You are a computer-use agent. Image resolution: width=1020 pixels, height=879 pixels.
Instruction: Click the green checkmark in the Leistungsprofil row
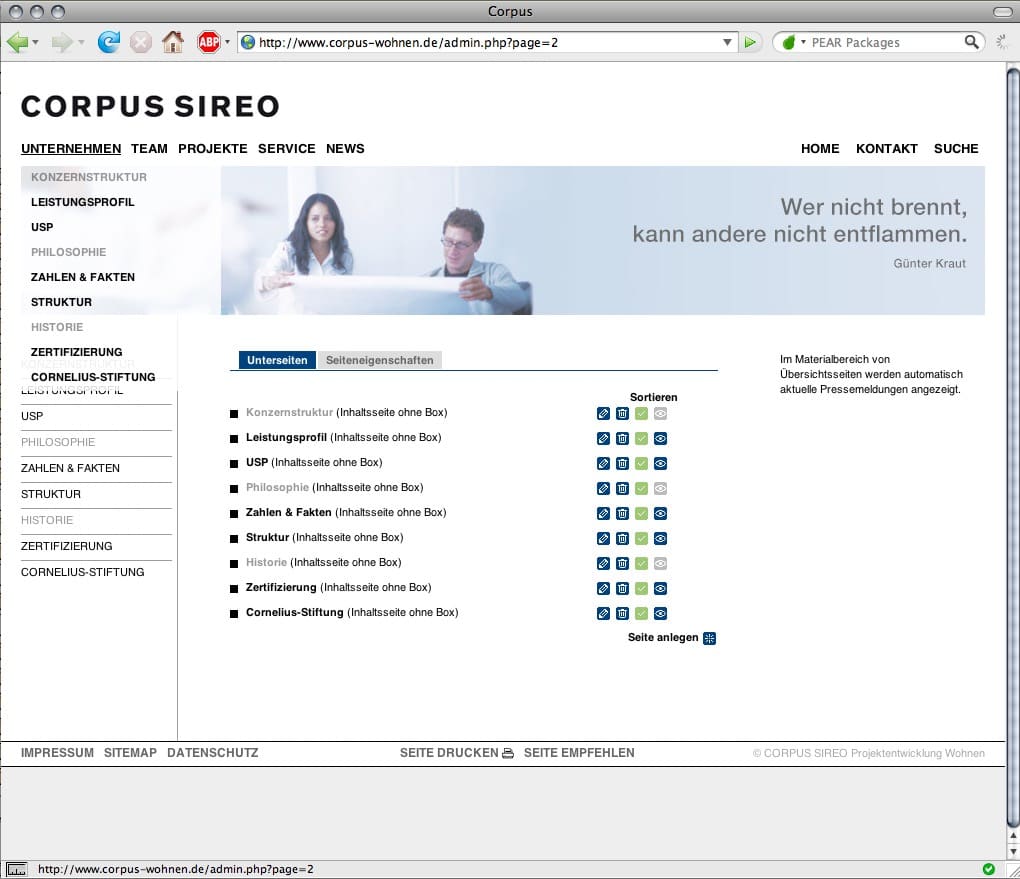click(x=641, y=439)
